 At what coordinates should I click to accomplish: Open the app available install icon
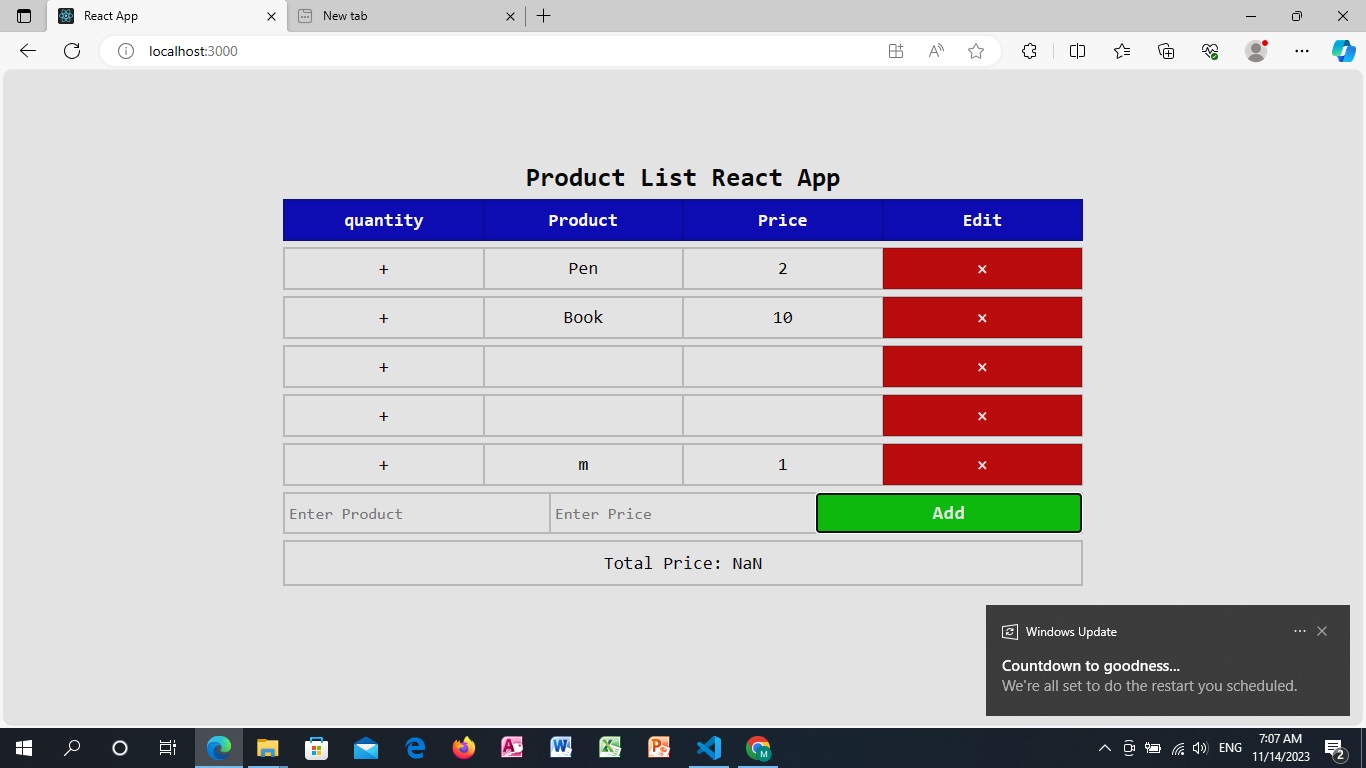(x=896, y=51)
